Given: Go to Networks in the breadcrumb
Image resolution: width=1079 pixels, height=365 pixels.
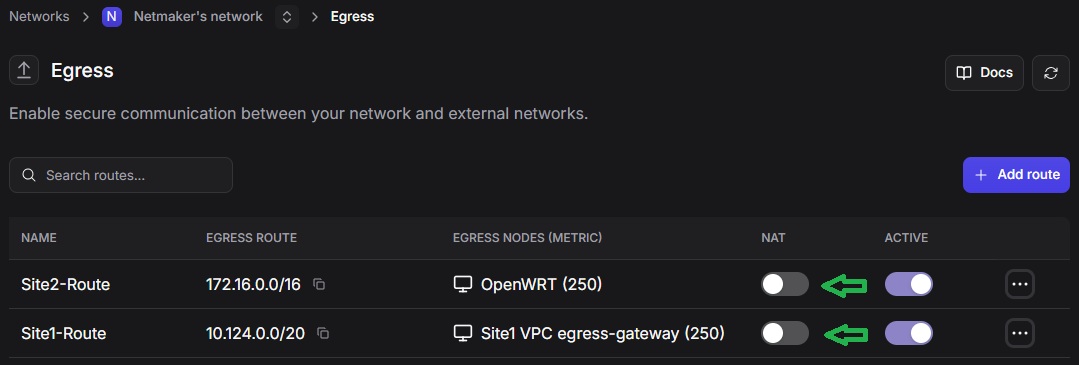Looking at the screenshot, I should click(x=39, y=17).
